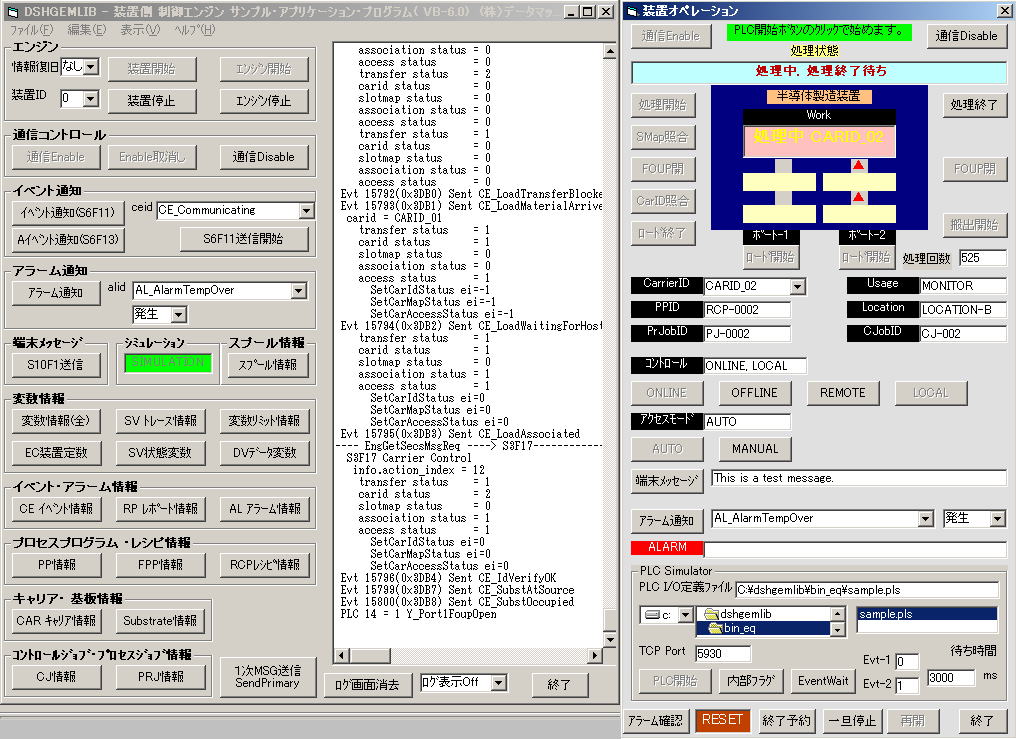Open the ceid CE_Communicating combo box

[x=306, y=210]
